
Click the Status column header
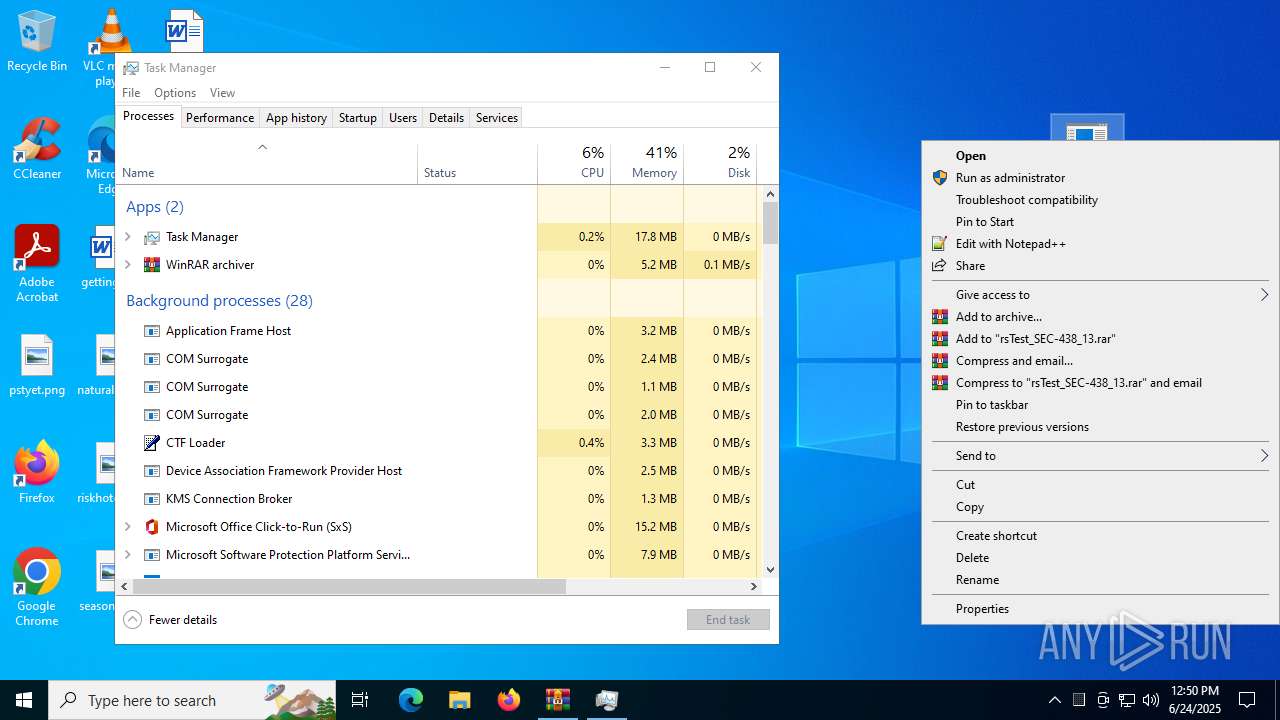coord(477,163)
